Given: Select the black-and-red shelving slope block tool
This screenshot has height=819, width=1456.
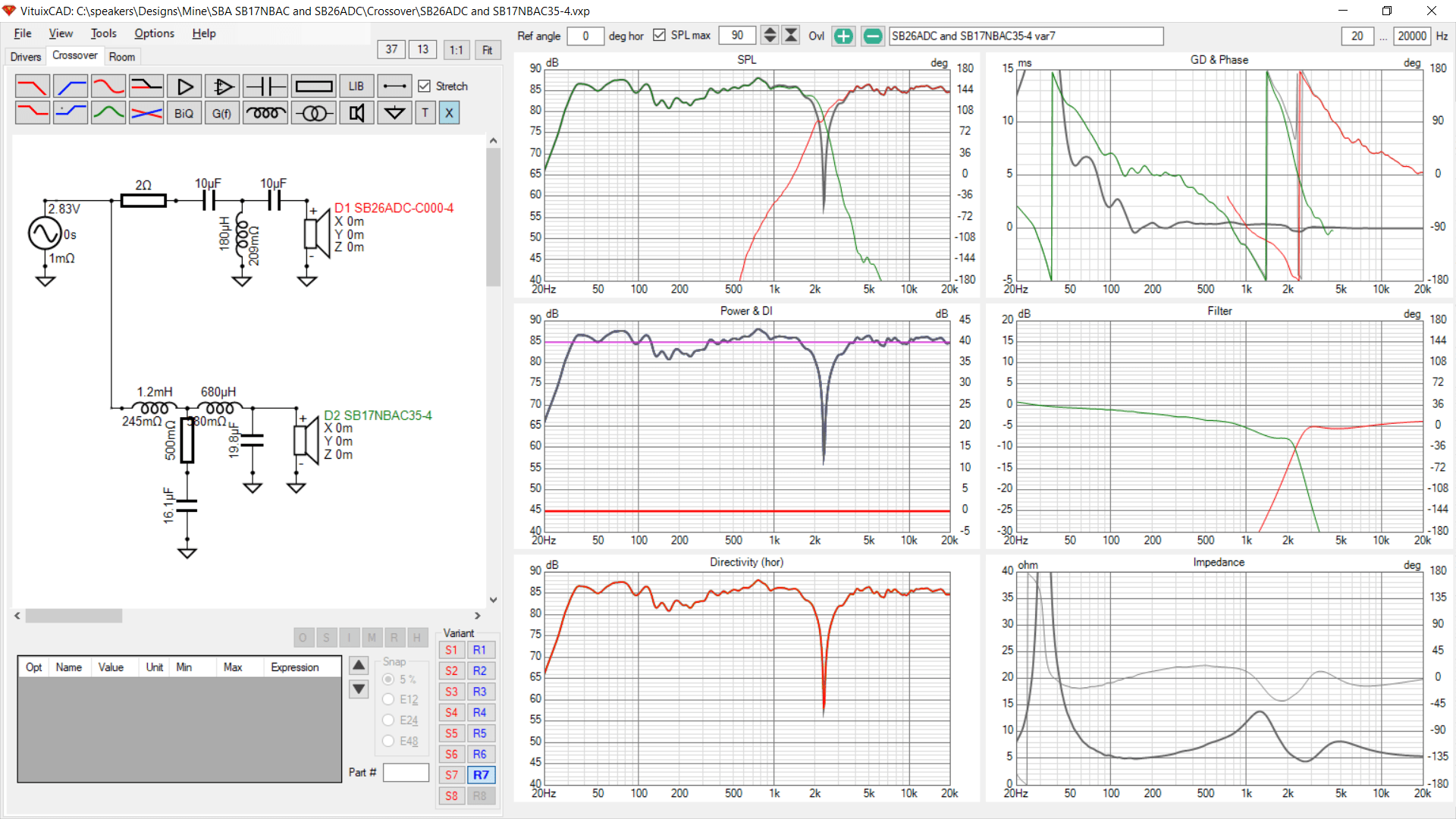Looking at the screenshot, I should point(146,86).
